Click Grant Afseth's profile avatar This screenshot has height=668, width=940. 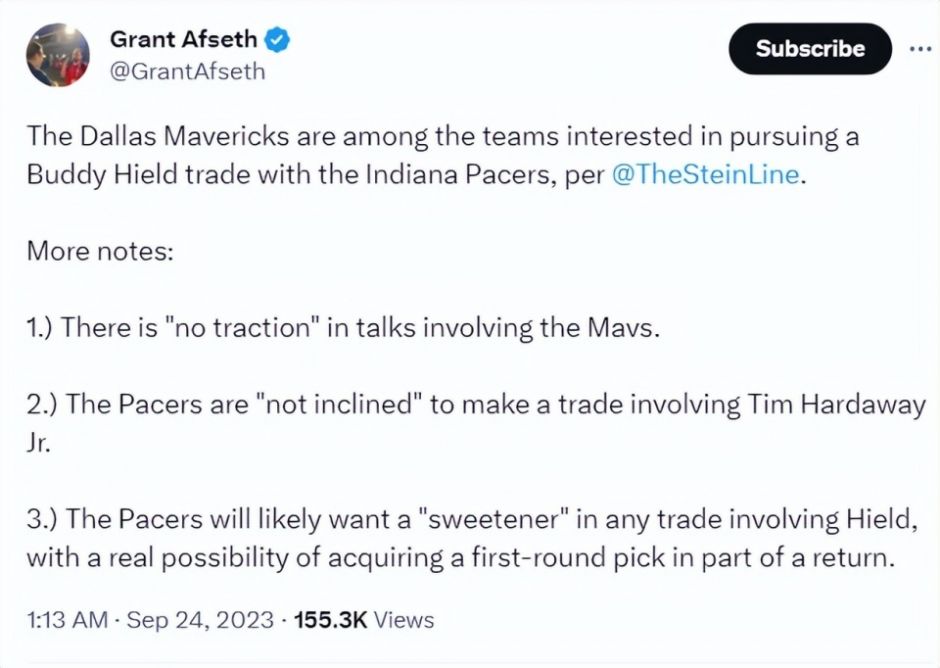click(x=59, y=56)
